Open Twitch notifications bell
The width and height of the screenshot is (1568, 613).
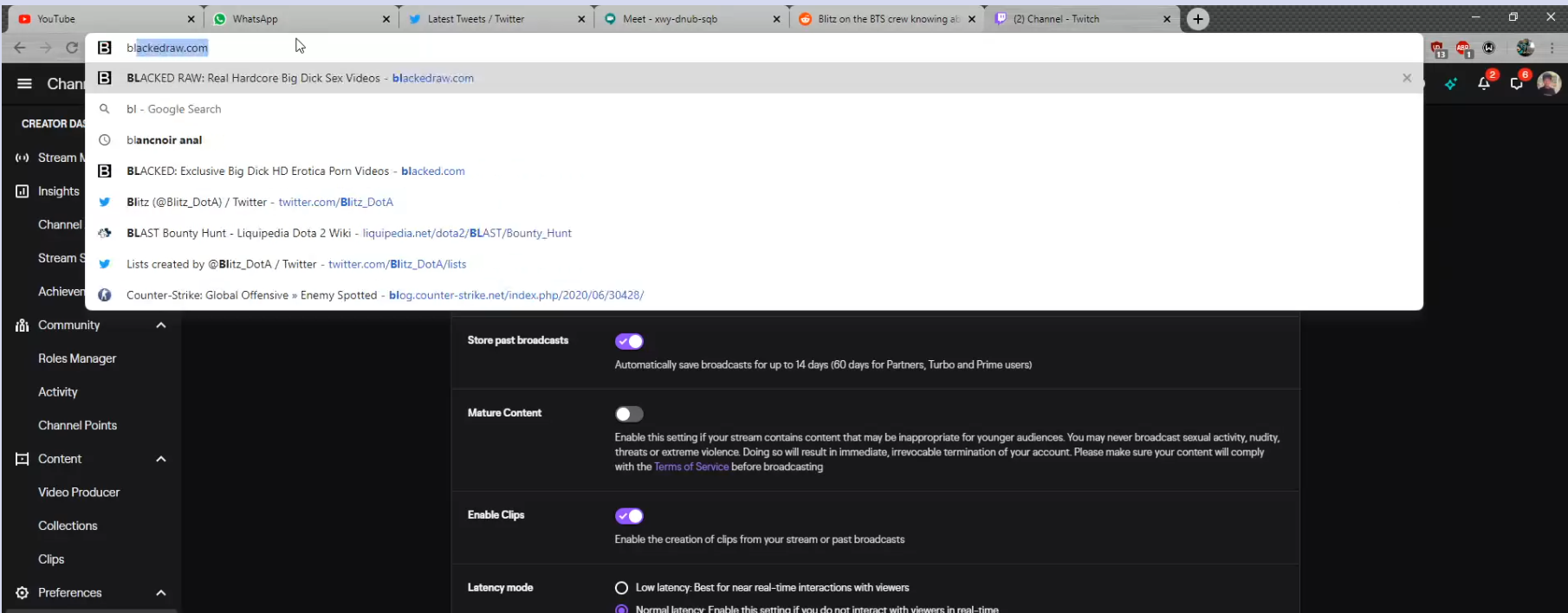coord(1484,83)
